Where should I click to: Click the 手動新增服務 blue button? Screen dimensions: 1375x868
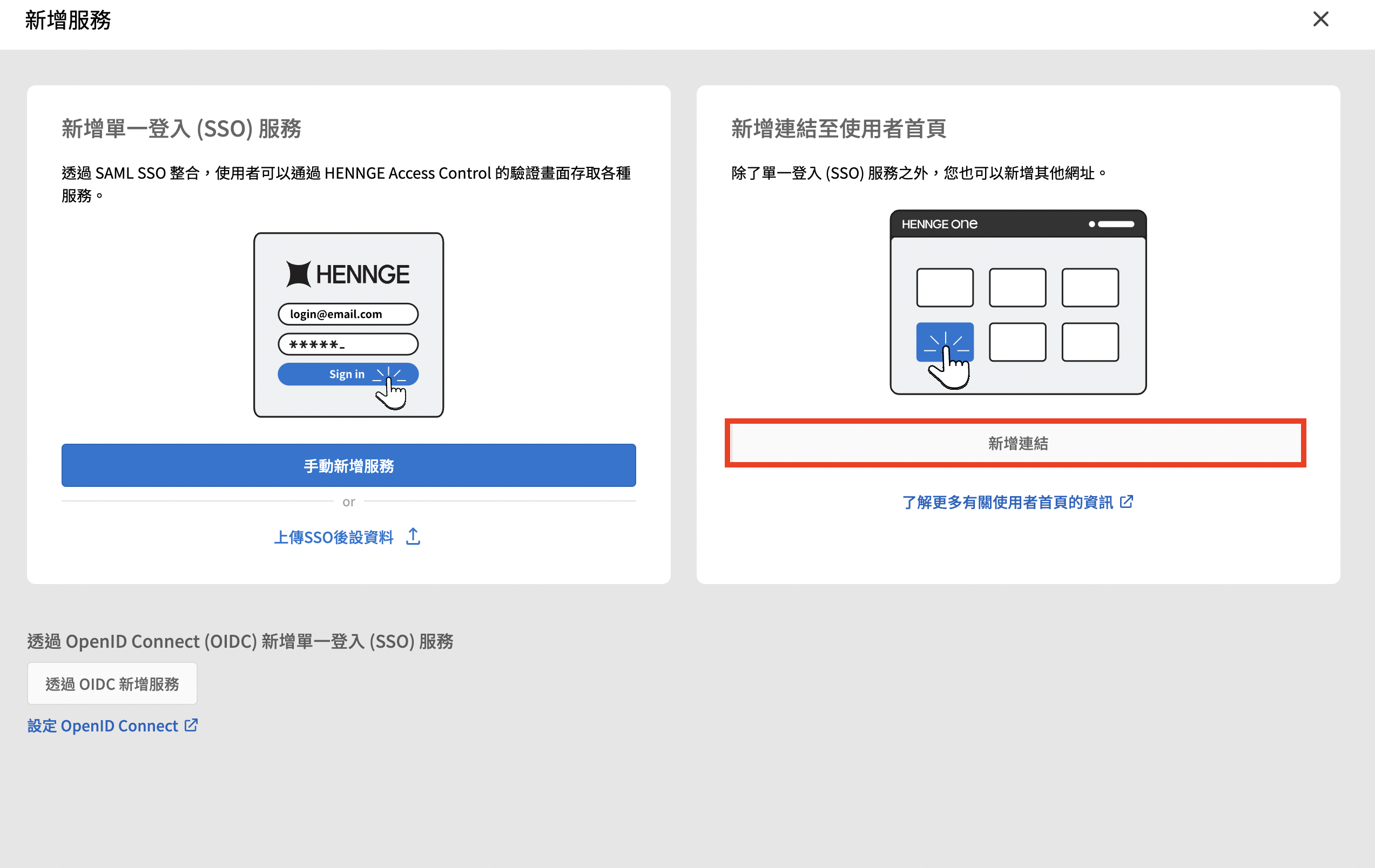coord(348,465)
